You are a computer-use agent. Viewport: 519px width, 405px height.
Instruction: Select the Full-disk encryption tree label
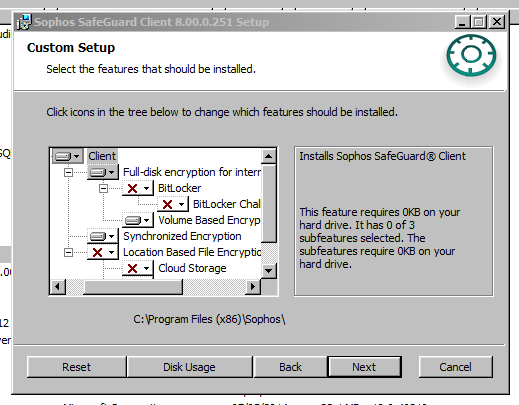192,172
